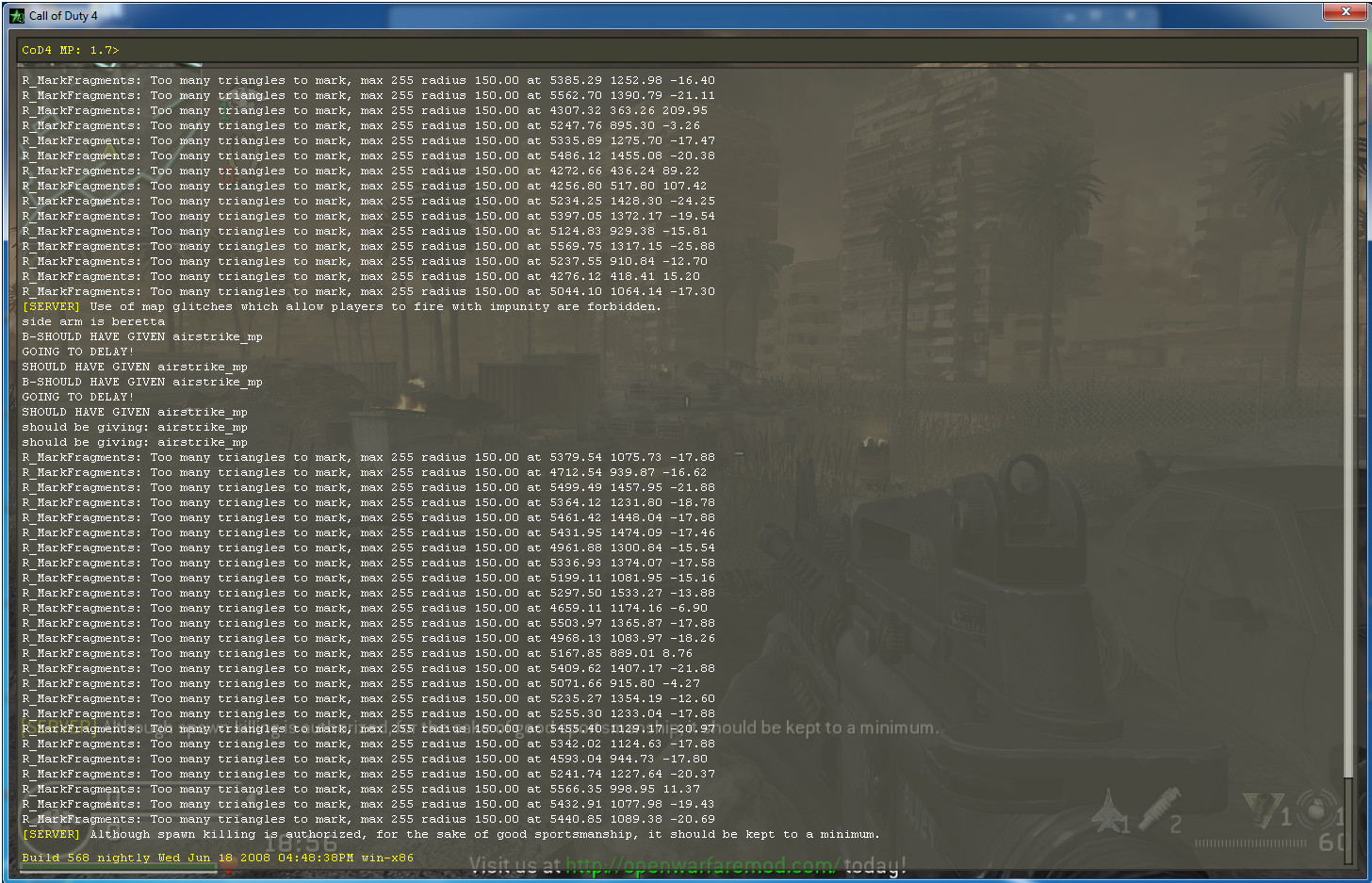
Task: Focus the CoD4 MP: 1.7> console input
Action: pyautogui.click(x=686, y=50)
